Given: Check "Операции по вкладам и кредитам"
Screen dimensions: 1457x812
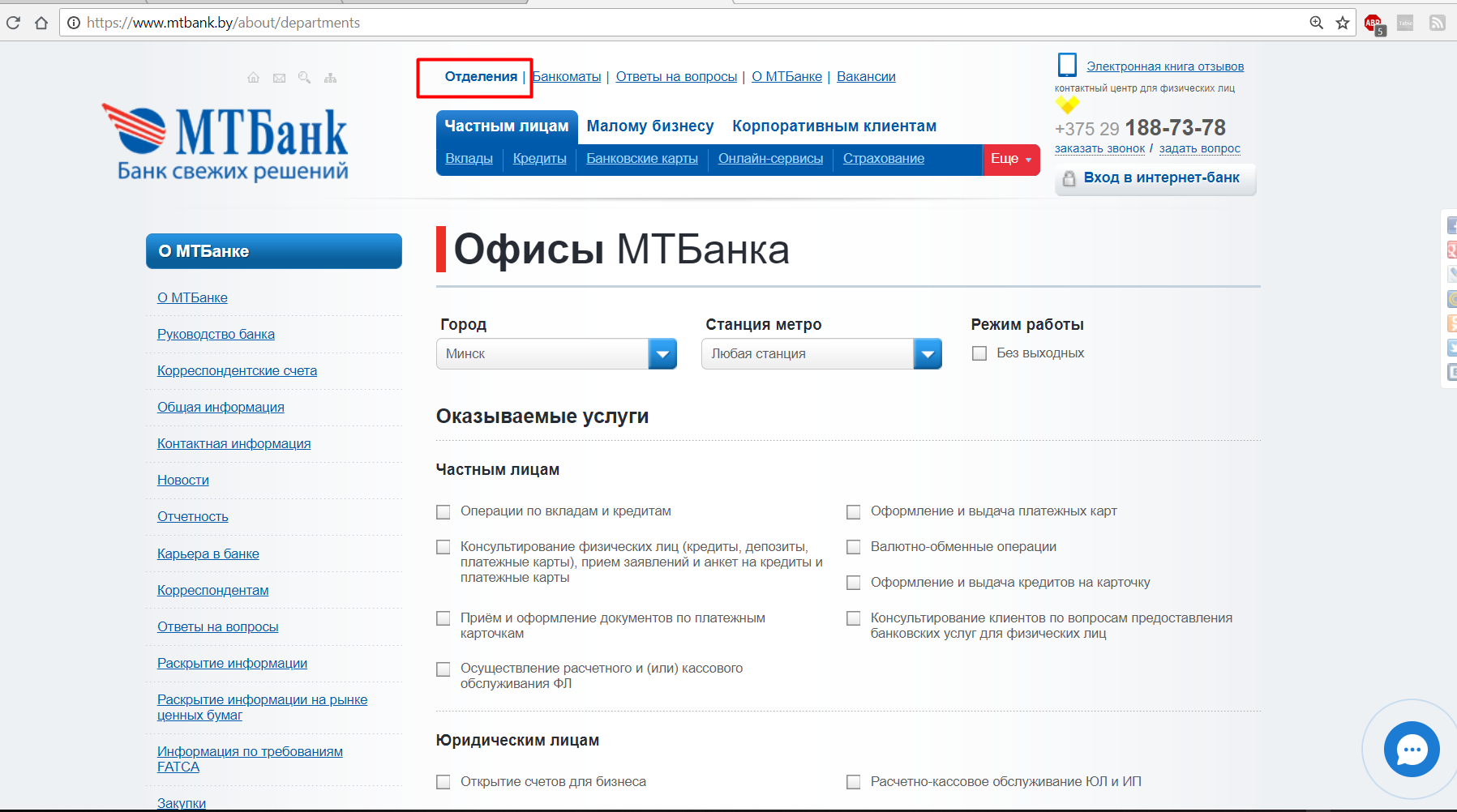Looking at the screenshot, I should pyautogui.click(x=444, y=512).
